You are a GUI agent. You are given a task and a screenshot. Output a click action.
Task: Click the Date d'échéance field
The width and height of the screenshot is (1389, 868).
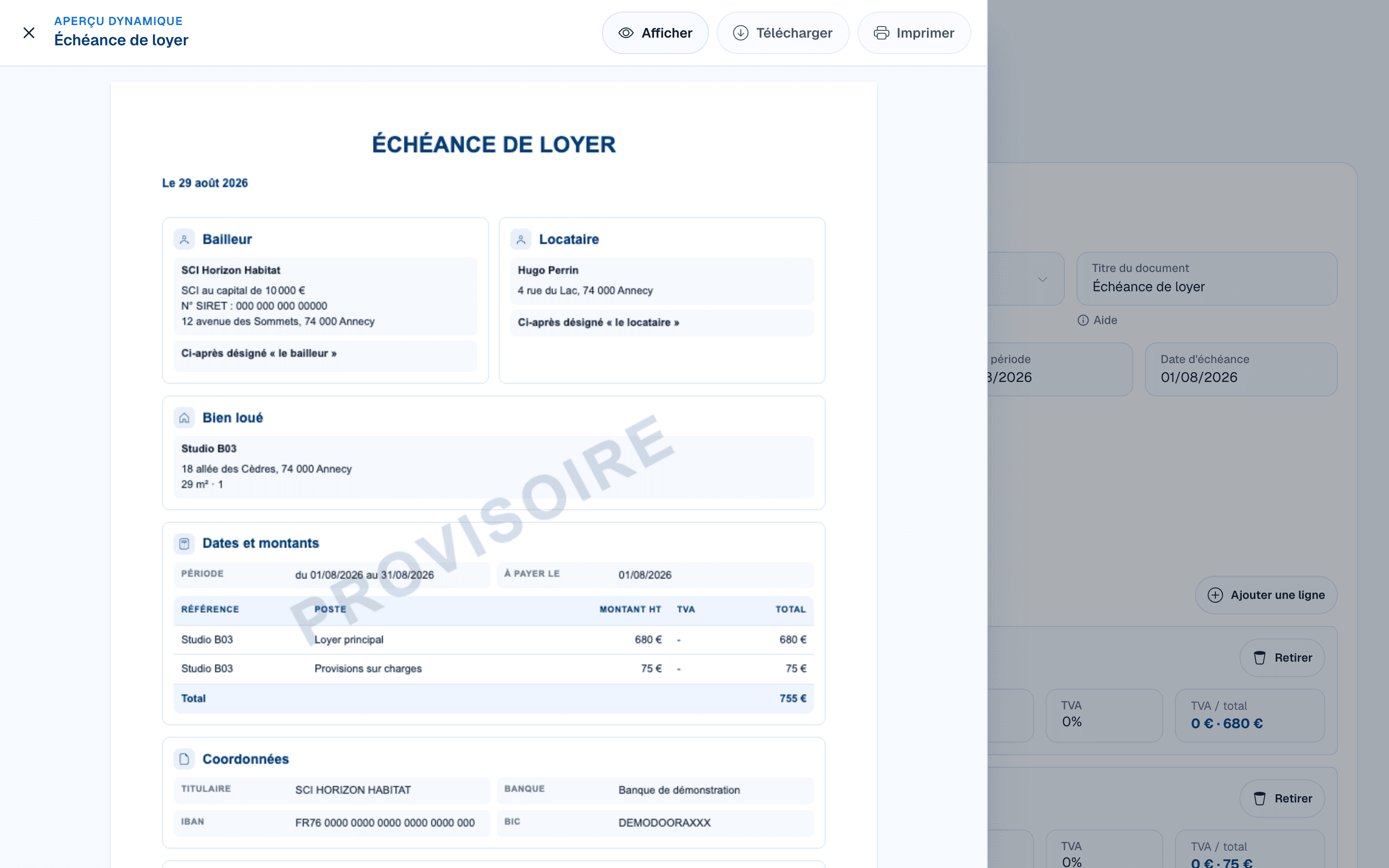(x=1241, y=369)
